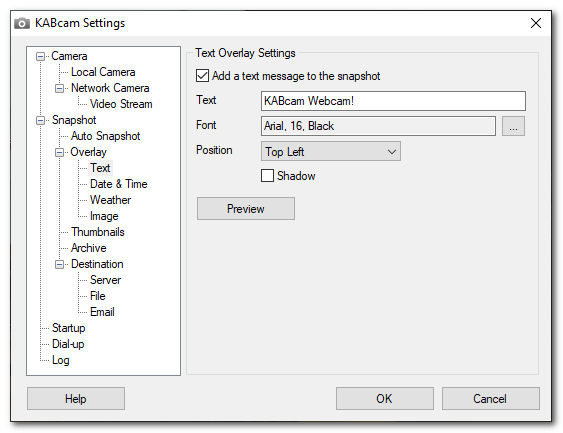The height and width of the screenshot is (433, 563).
Task: Enable the Shadow checkbox
Action: 267,176
